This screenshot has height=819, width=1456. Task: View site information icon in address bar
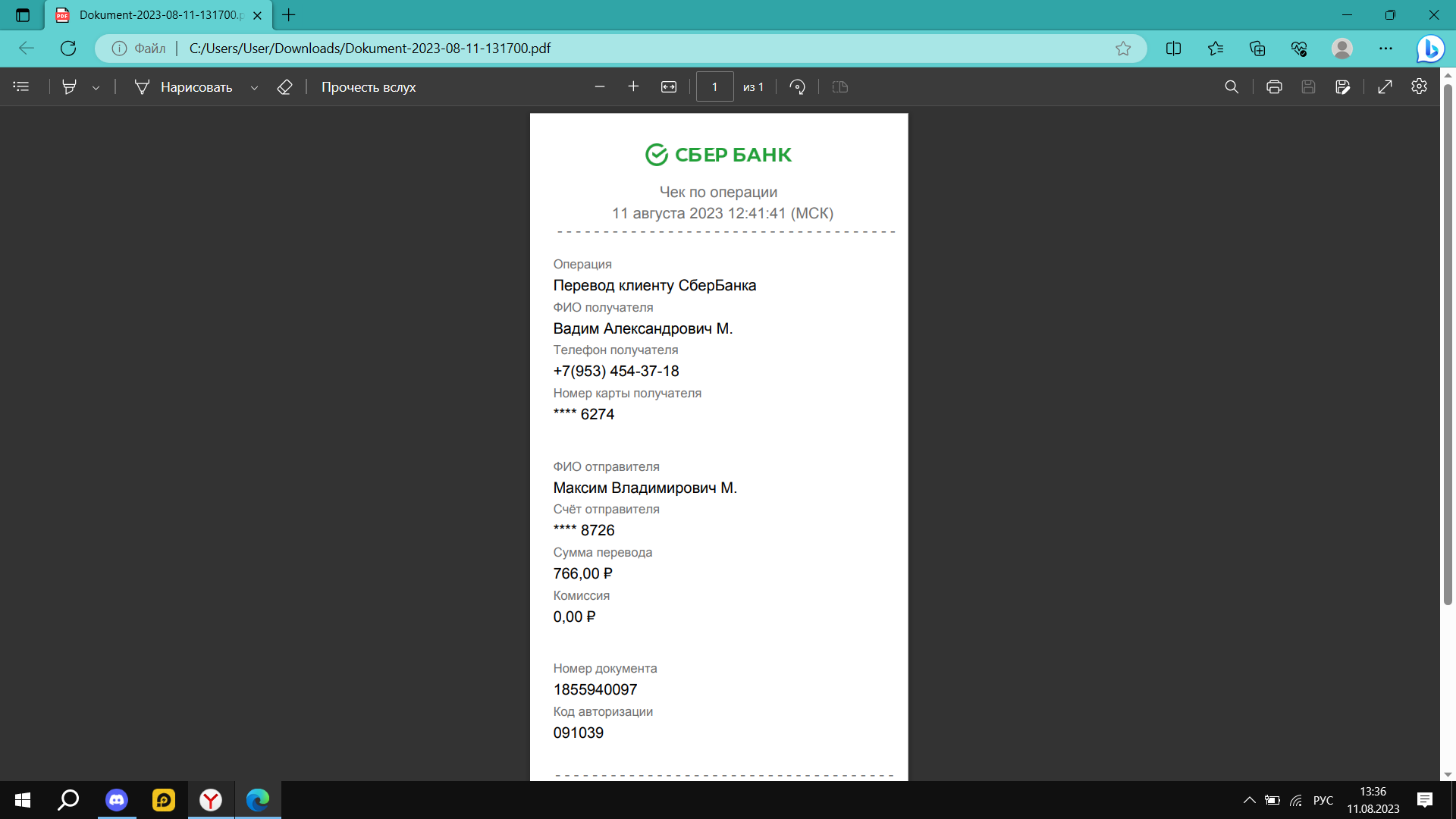coord(119,49)
